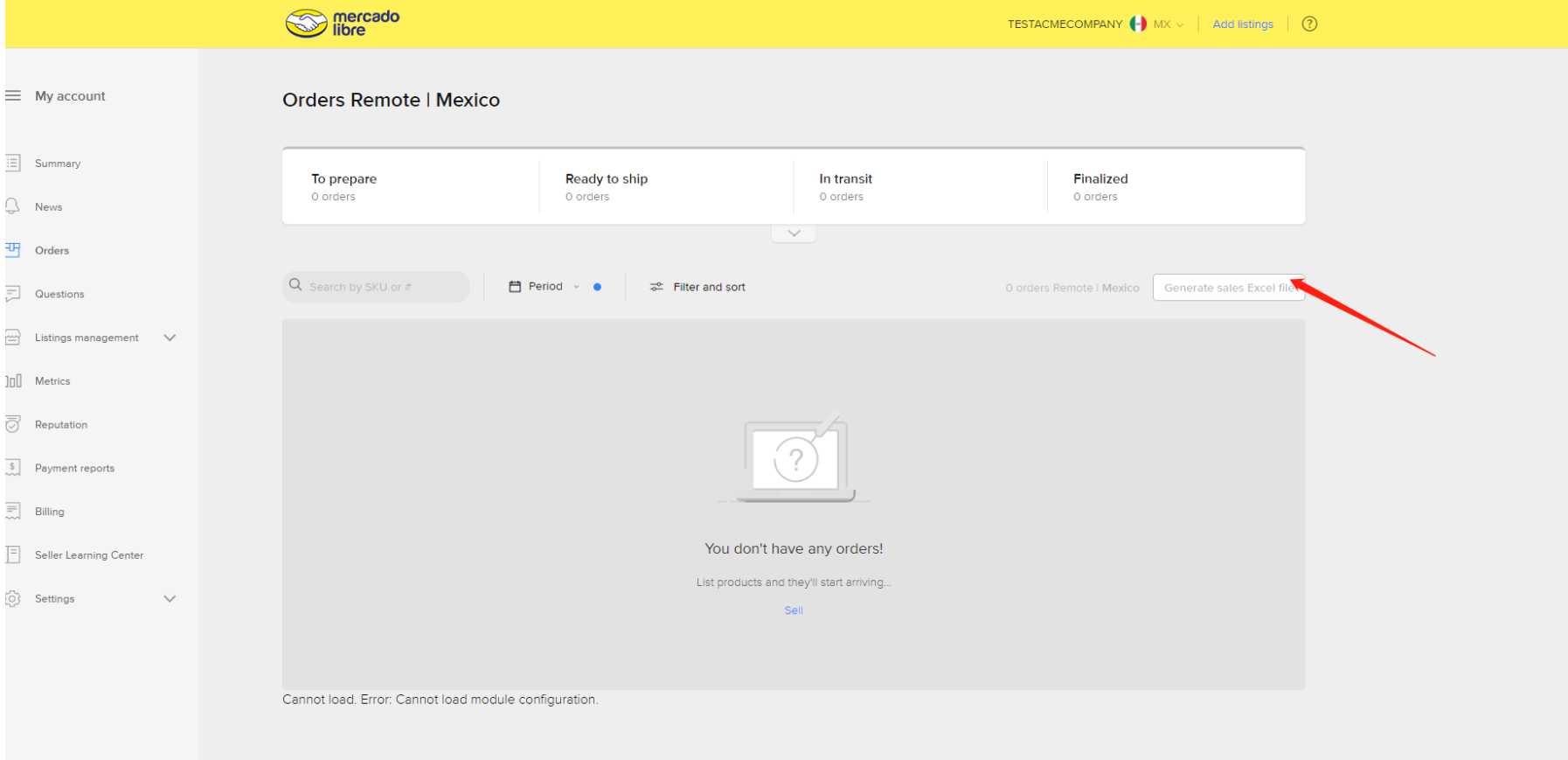
Task: Click Generate sales Excel file button
Action: coord(1227,288)
